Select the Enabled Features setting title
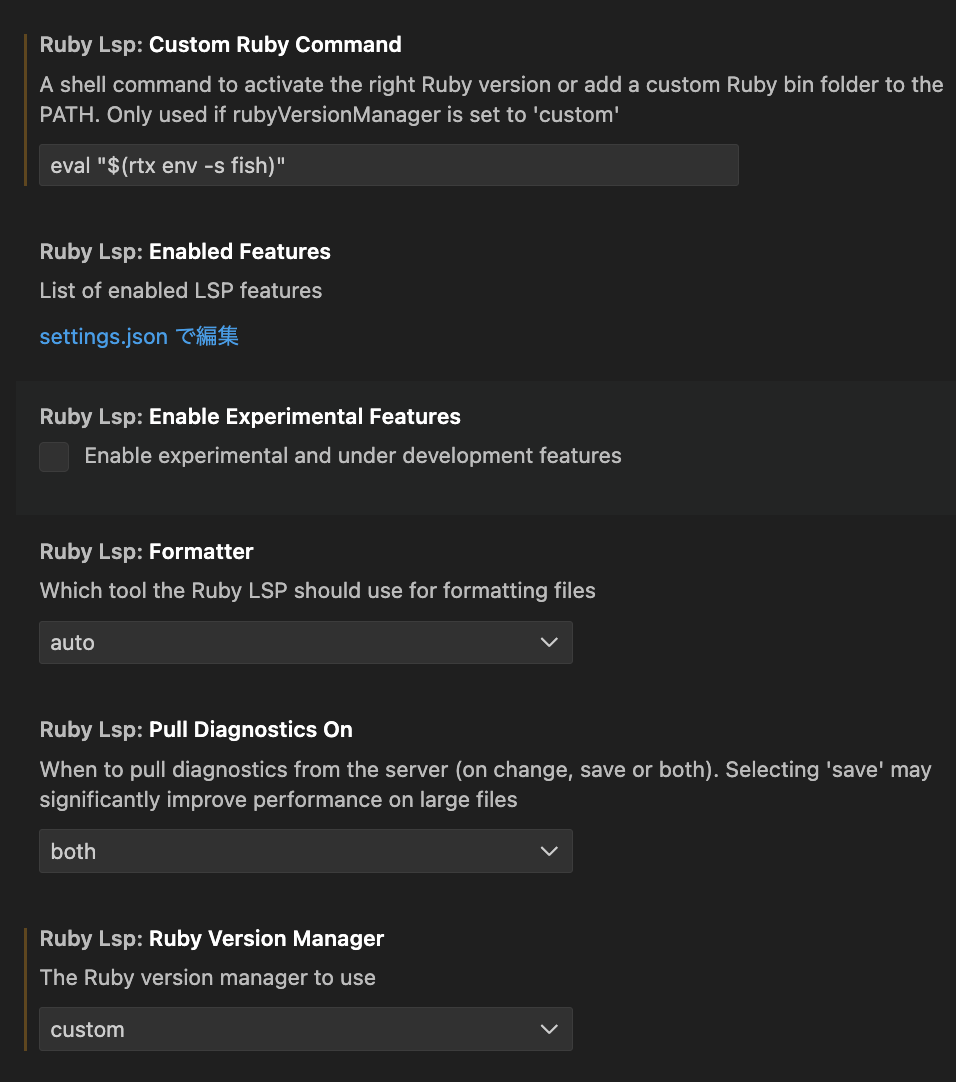This screenshot has width=956, height=1082. pyautogui.click(x=185, y=251)
